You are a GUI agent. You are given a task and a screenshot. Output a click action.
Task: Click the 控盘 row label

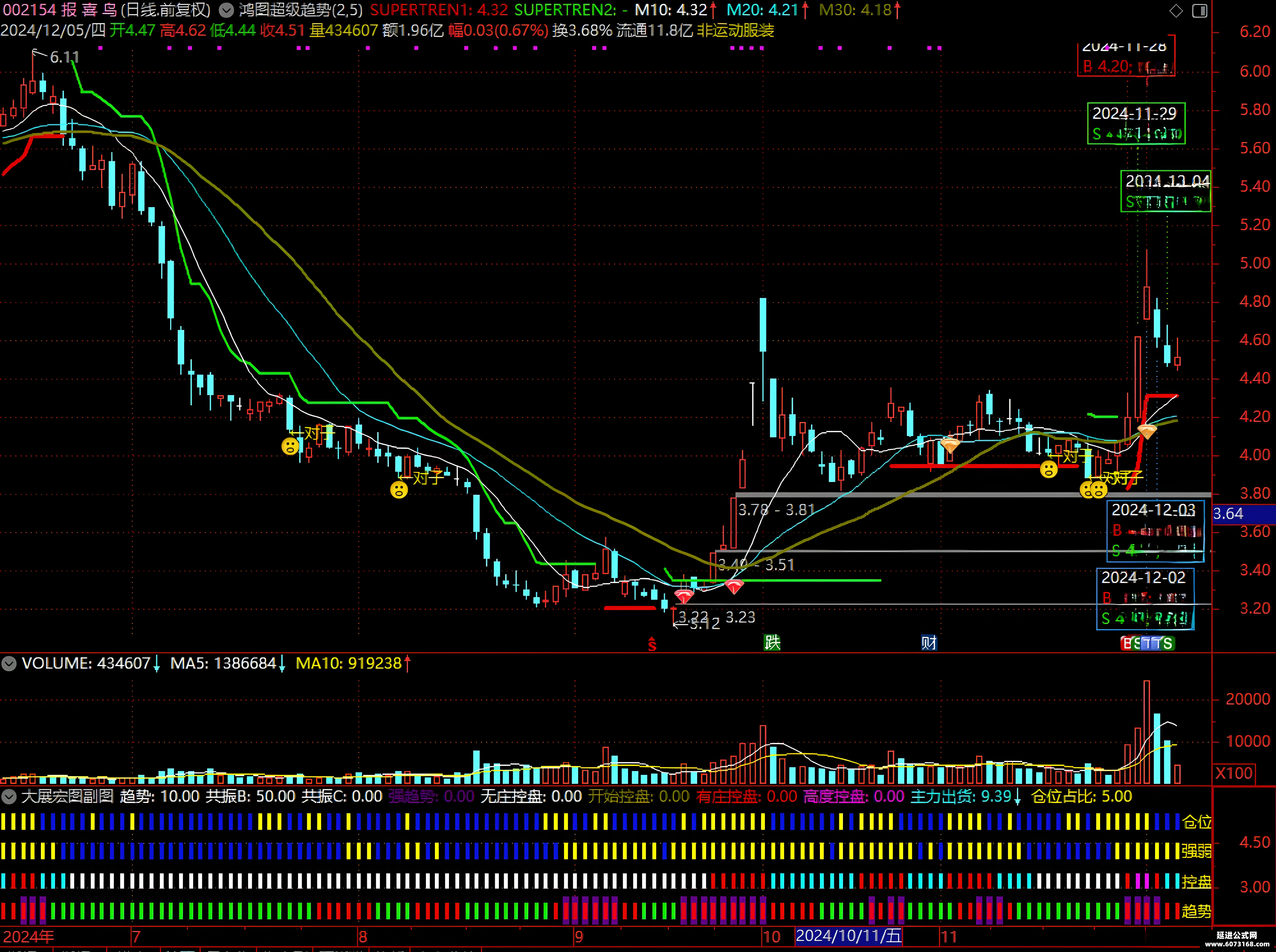coord(1196,882)
